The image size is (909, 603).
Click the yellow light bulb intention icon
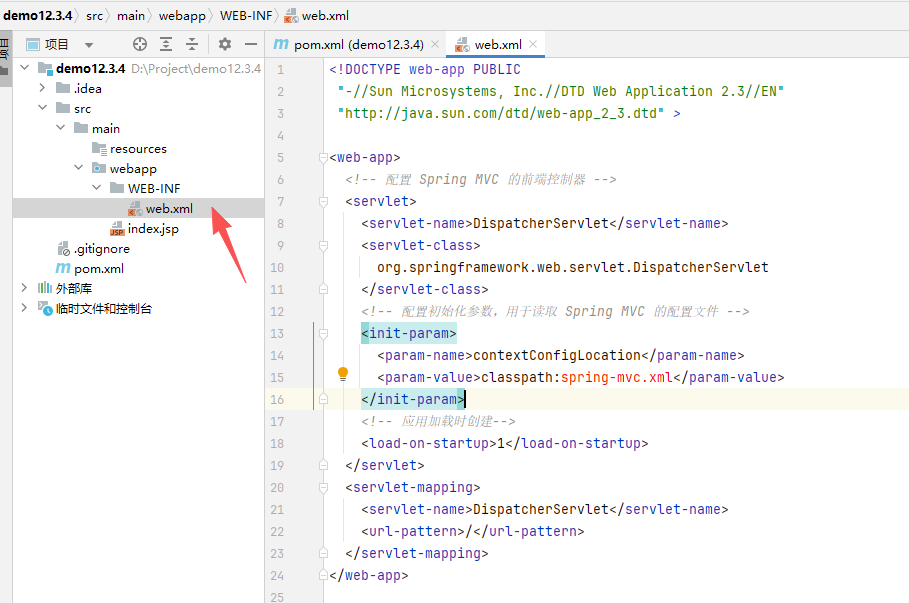click(343, 374)
